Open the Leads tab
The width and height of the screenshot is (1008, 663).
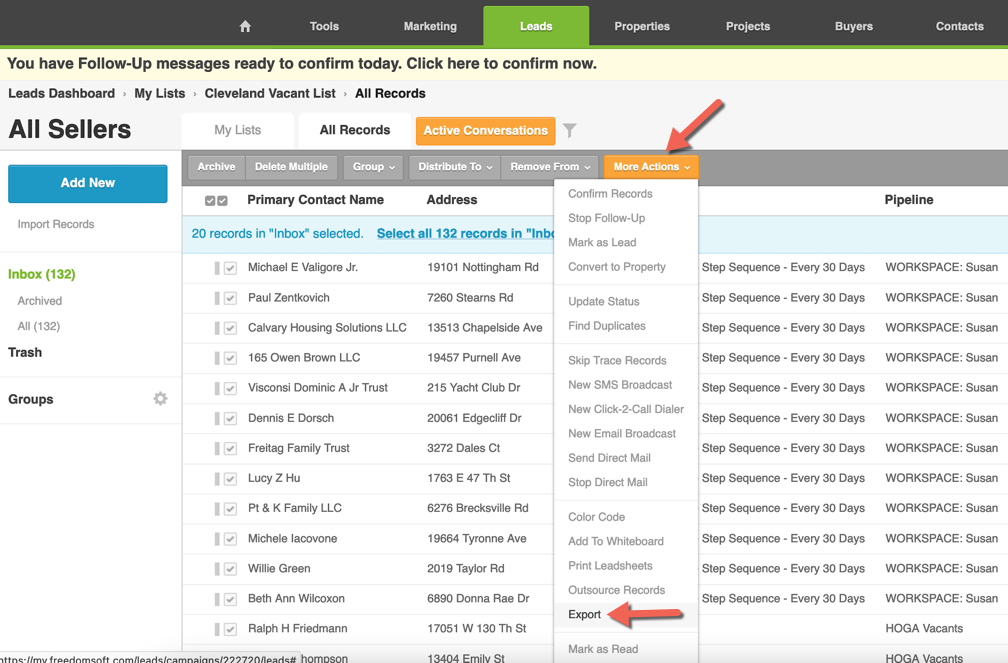point(536,26)
